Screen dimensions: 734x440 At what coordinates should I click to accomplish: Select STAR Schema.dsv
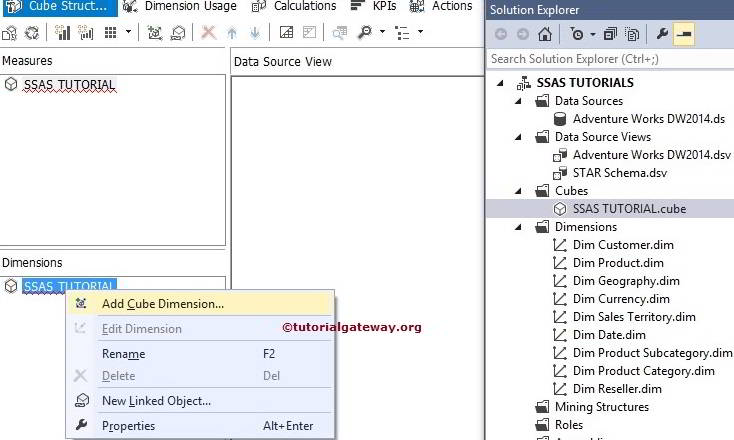click(x=620, y=173)
